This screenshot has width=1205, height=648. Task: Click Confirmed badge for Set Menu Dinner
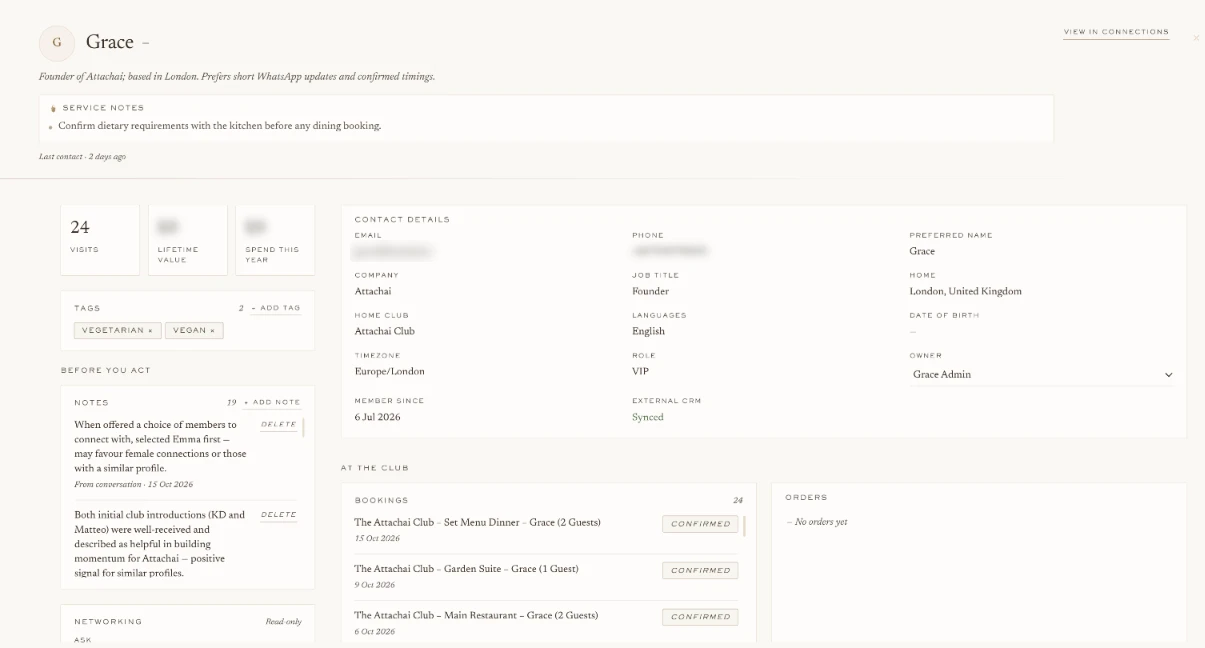pyautogui.click(x=700, y=524)
